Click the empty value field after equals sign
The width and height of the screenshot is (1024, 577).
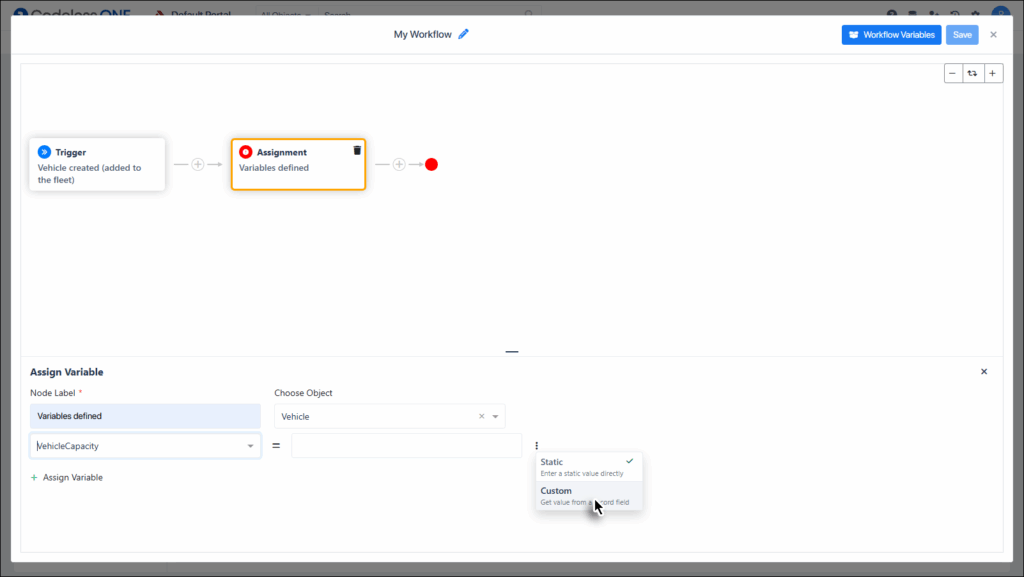(406, 446)
